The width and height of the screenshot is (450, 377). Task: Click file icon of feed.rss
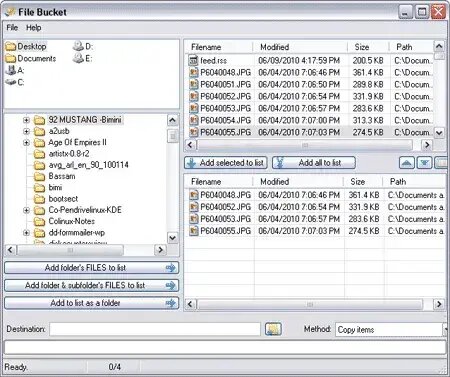click(x=194, y=60)
